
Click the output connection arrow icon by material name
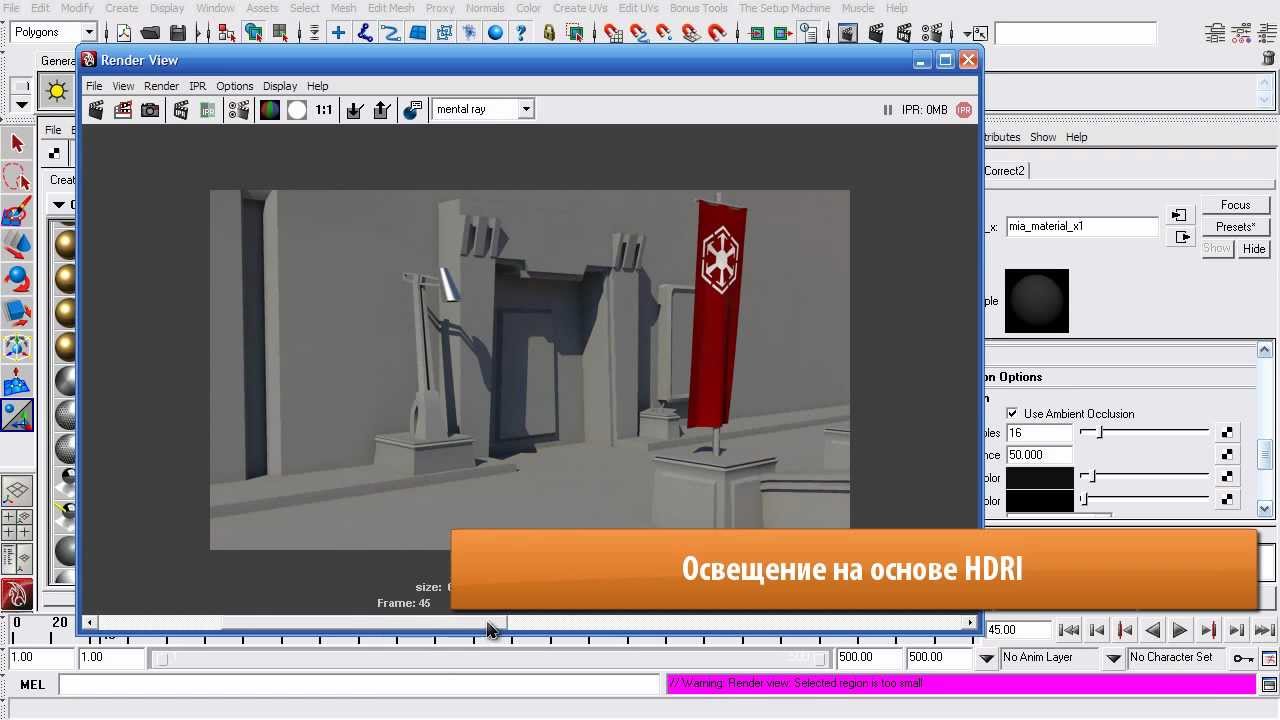1181,237
